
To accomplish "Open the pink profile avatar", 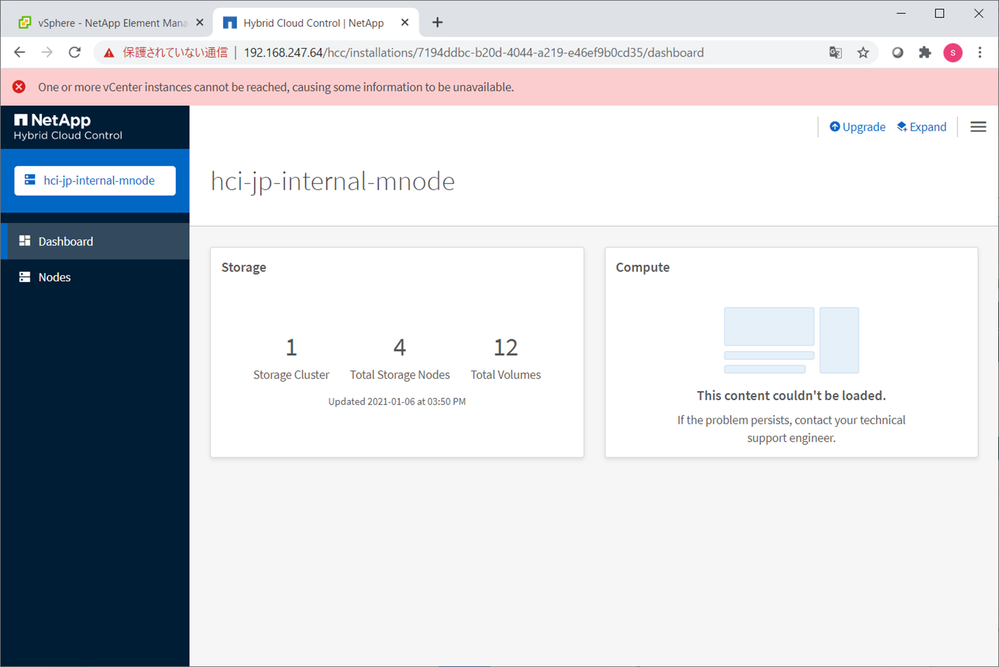I will click(x=952, y=53).
